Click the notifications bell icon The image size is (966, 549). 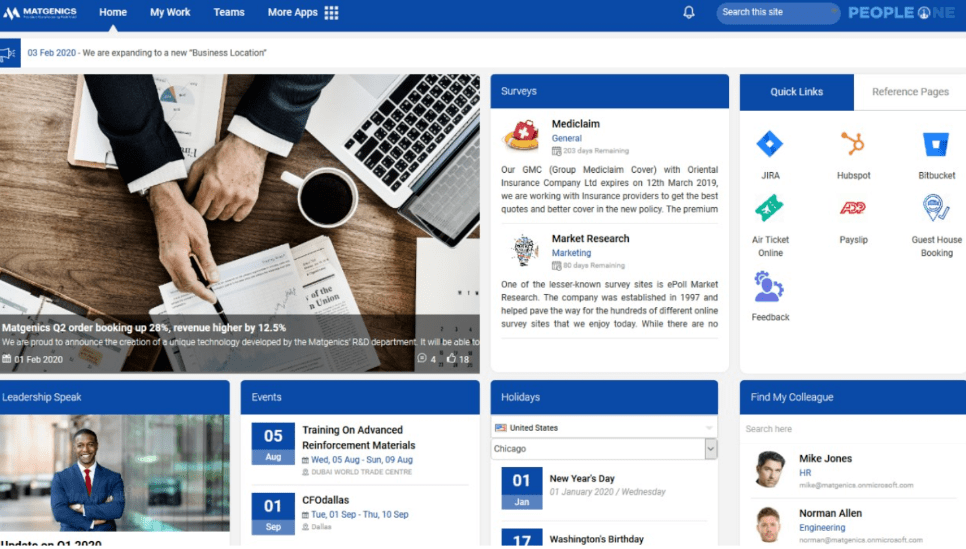[x=689, y=12]
